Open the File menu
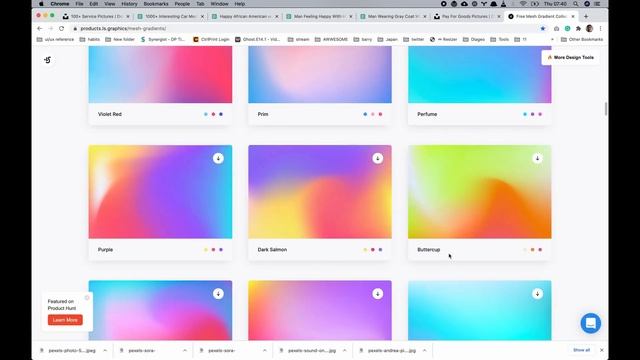 click(x=79, y=4)
